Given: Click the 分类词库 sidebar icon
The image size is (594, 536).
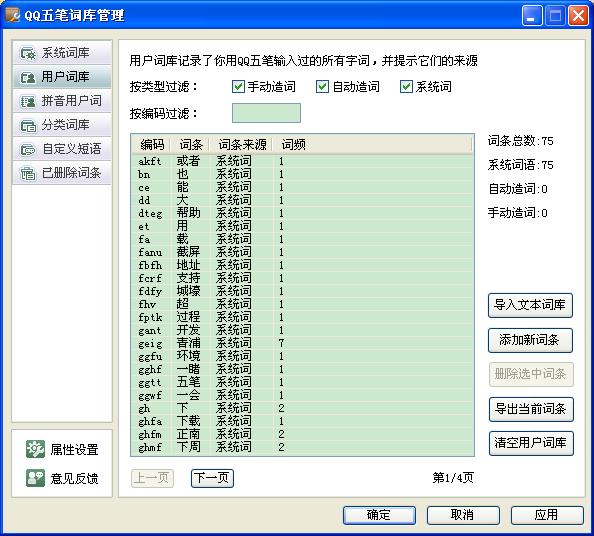Looking at the screenshot, I should point(28,125).
